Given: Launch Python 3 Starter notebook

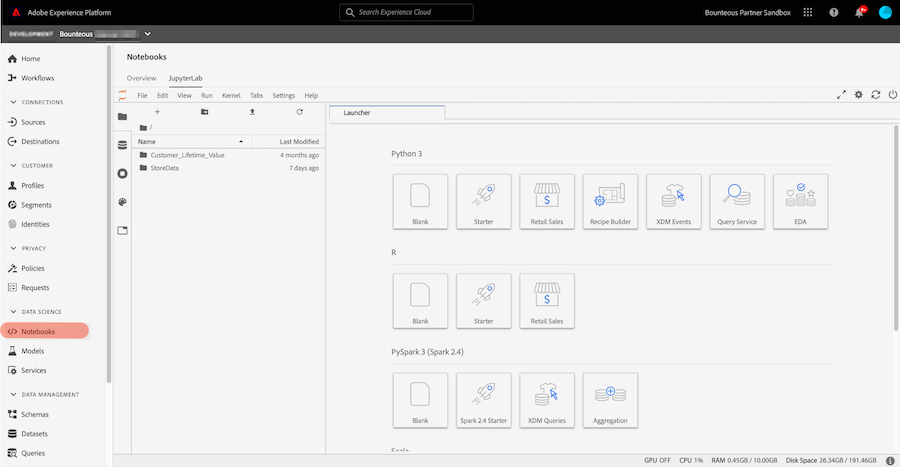Looking at the screenshot, I should 483,201.
